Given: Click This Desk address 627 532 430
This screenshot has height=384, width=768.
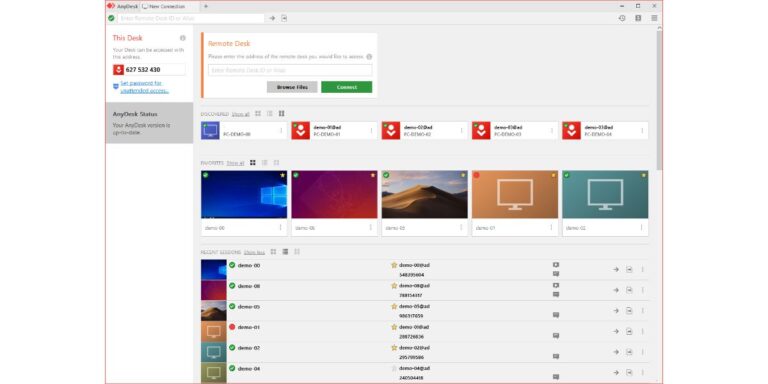Looking at the screenshot, I should point(143,70).
